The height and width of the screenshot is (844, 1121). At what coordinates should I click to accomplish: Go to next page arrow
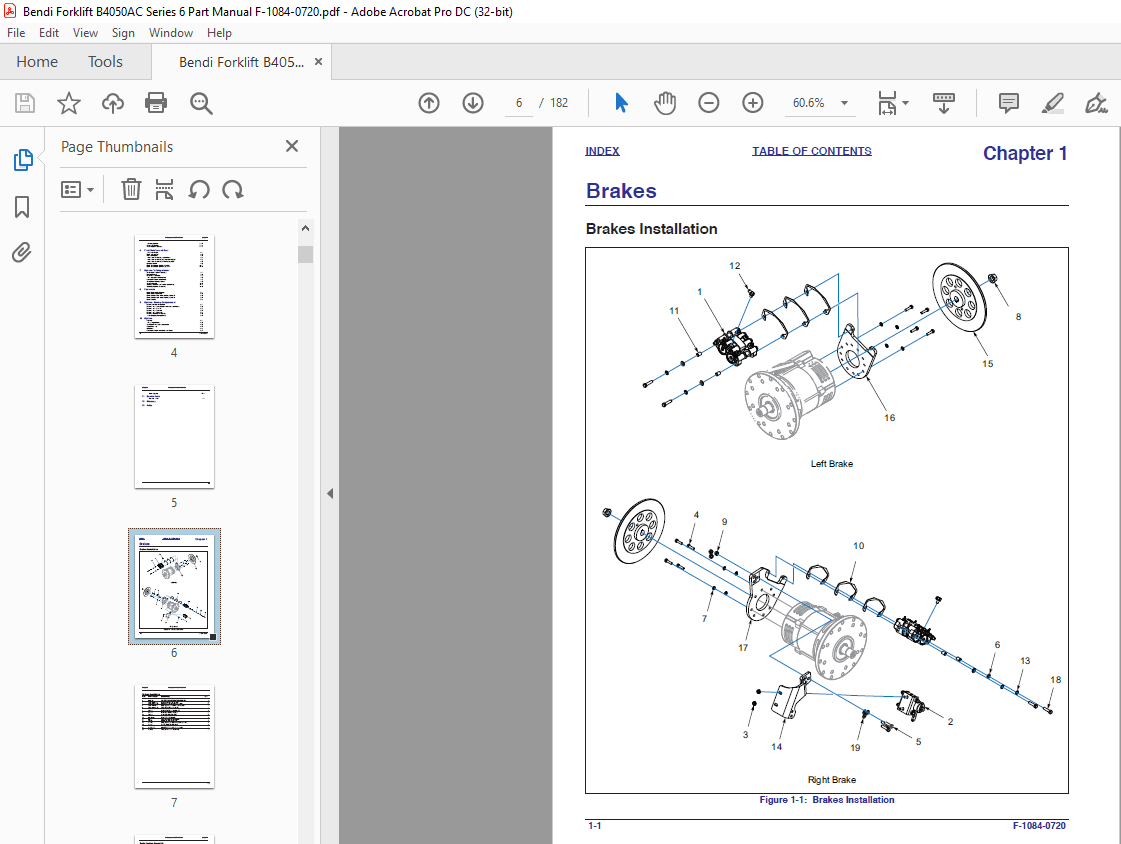point(473,103)
